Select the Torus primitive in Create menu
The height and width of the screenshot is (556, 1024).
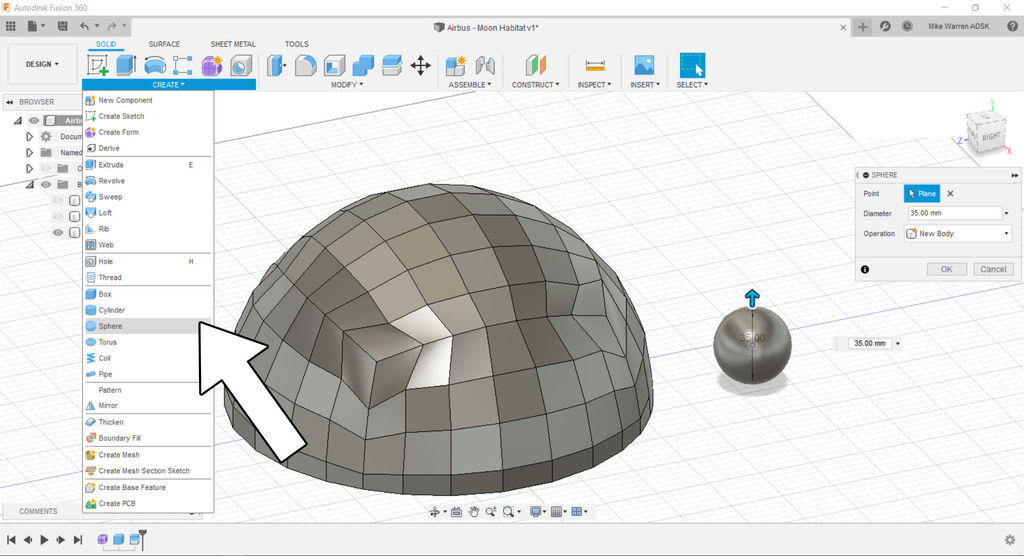coord(107,342)
